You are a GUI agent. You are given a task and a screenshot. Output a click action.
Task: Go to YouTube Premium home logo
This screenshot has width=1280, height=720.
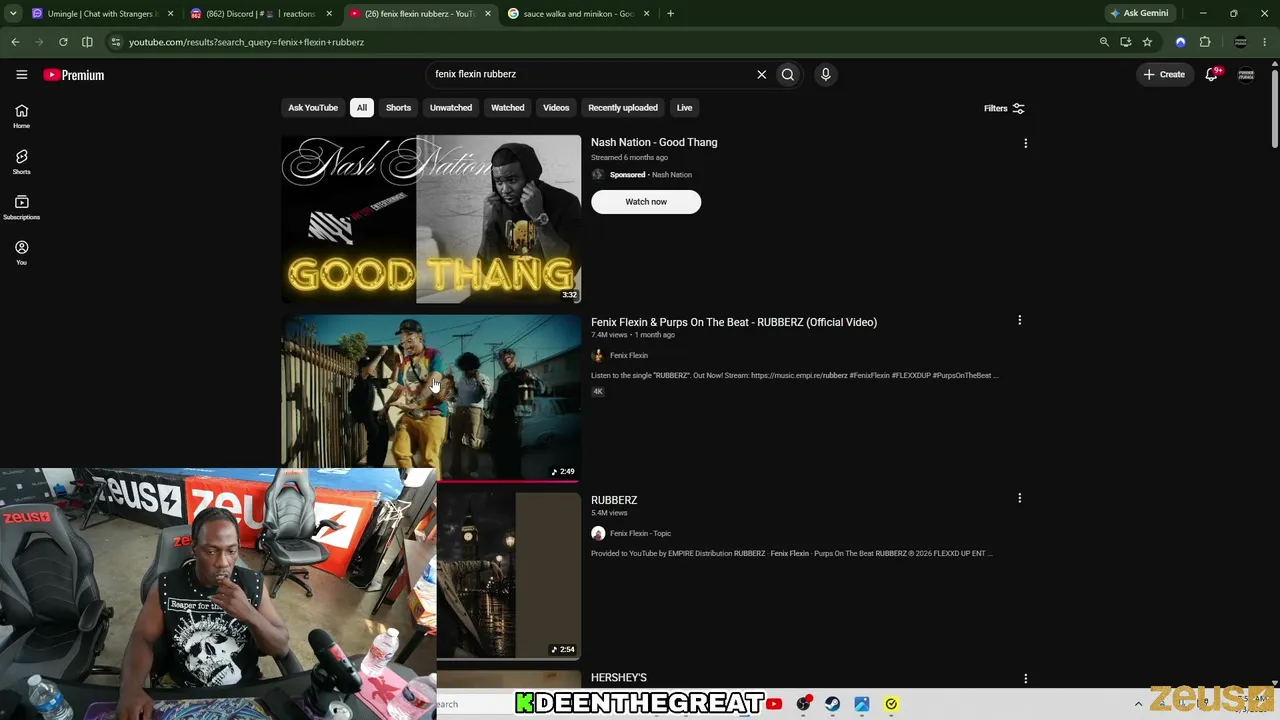coord(74,75)
